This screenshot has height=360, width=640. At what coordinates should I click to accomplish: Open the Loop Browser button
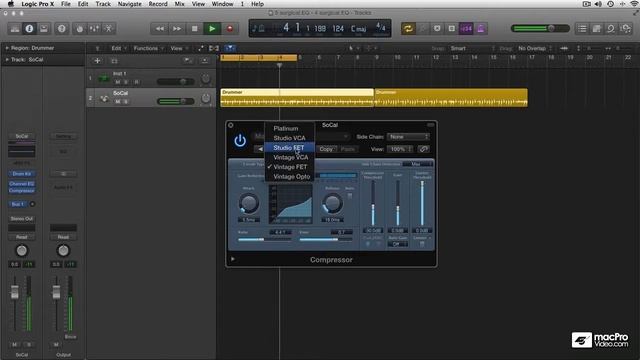(611, 29)
